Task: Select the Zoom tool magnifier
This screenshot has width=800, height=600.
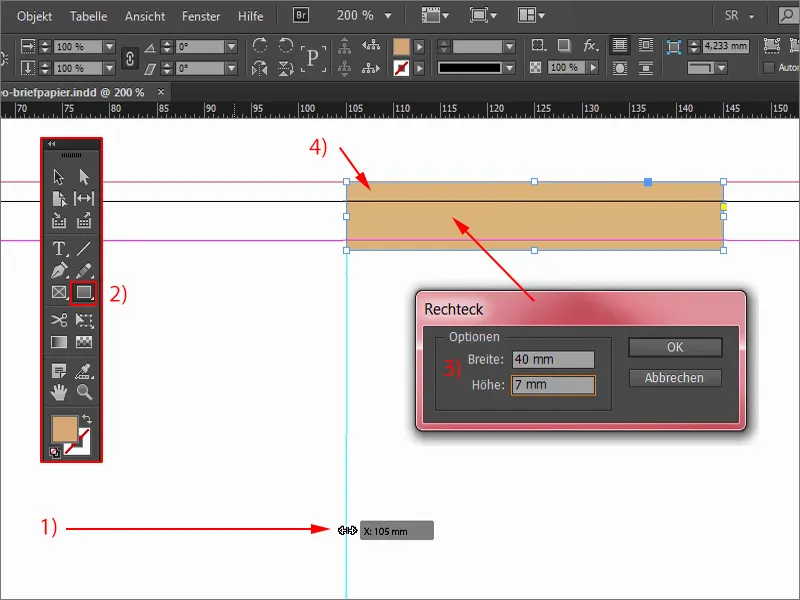Action: [x=84, y=392]
